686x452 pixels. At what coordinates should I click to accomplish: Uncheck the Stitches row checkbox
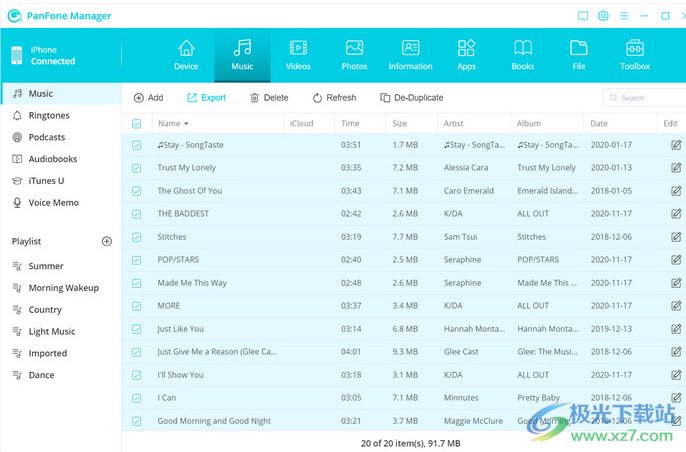click(x=136, y=237)
